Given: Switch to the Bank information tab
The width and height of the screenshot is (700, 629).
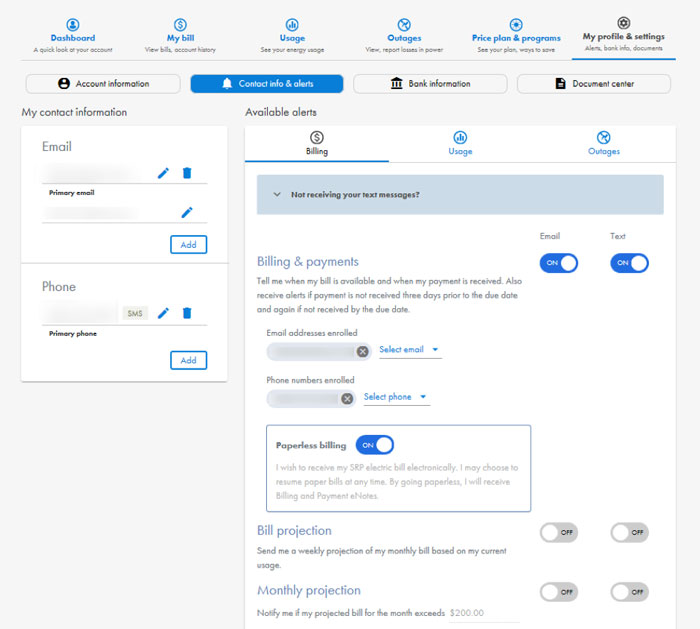Looking at the screenshot, I should [430, 83].
